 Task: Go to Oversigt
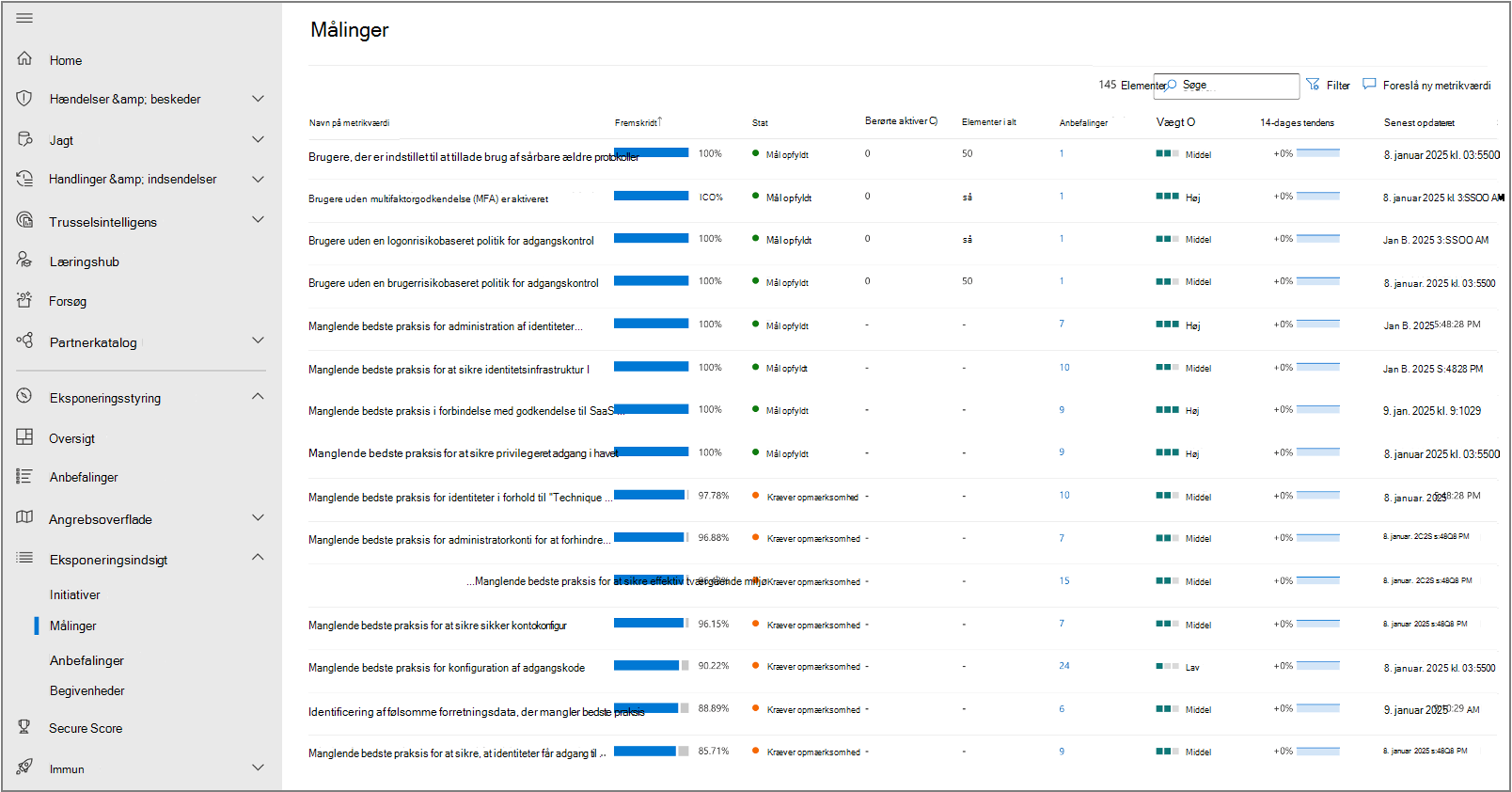[x=72, y=439]
